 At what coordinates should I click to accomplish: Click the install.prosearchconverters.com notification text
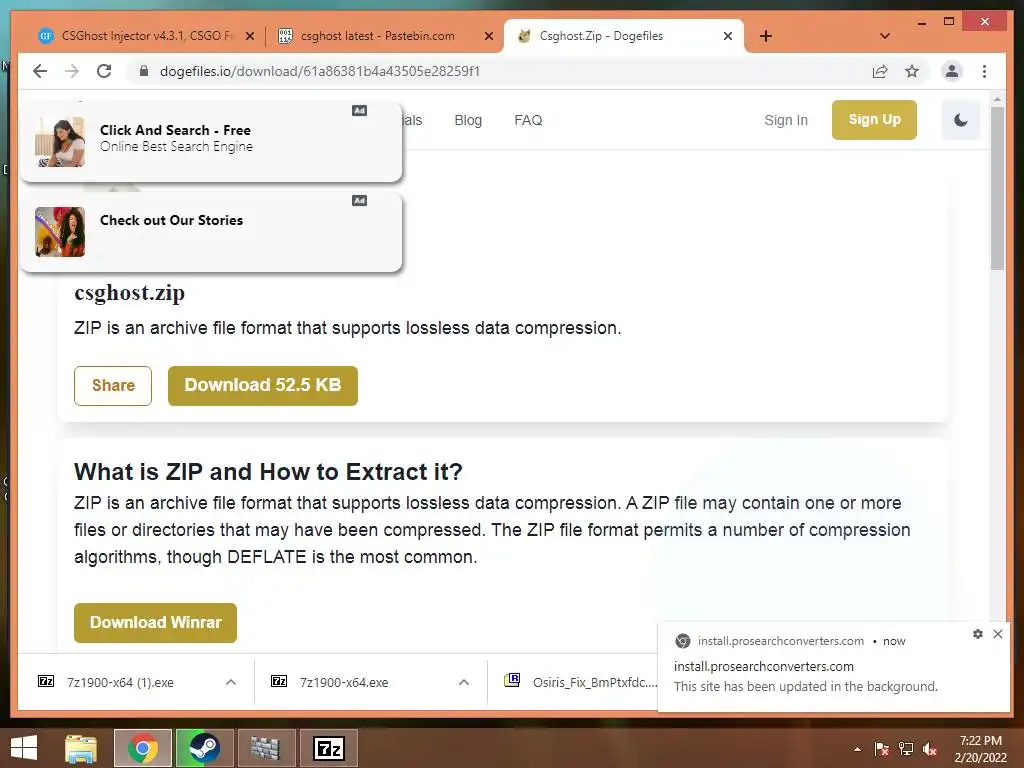[x=763, y=666]
